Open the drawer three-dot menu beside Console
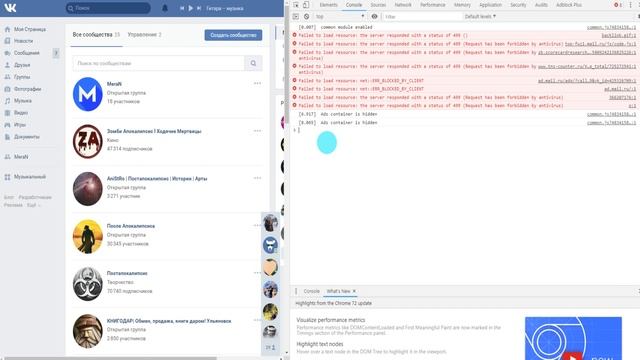 (x=296, y=291)
